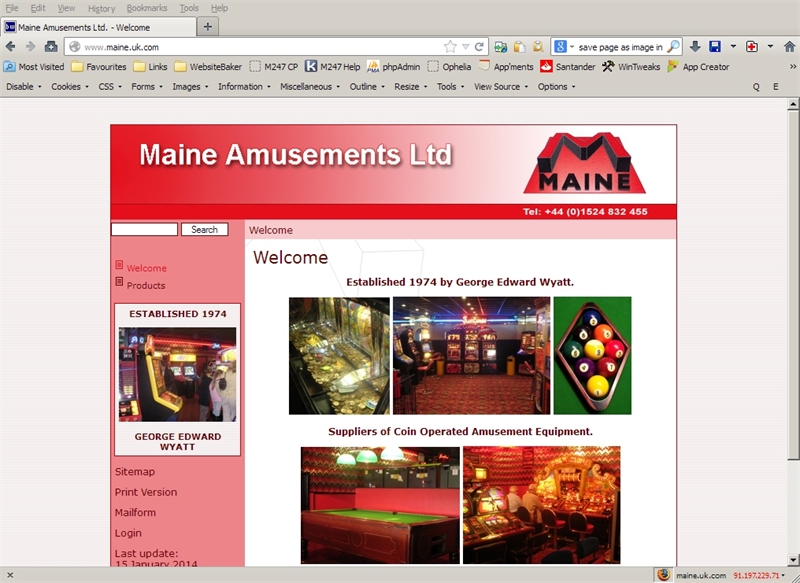Bookmark this page with the star icon
This screenshot has width=800, height=583.
click(x=450, y=47)
